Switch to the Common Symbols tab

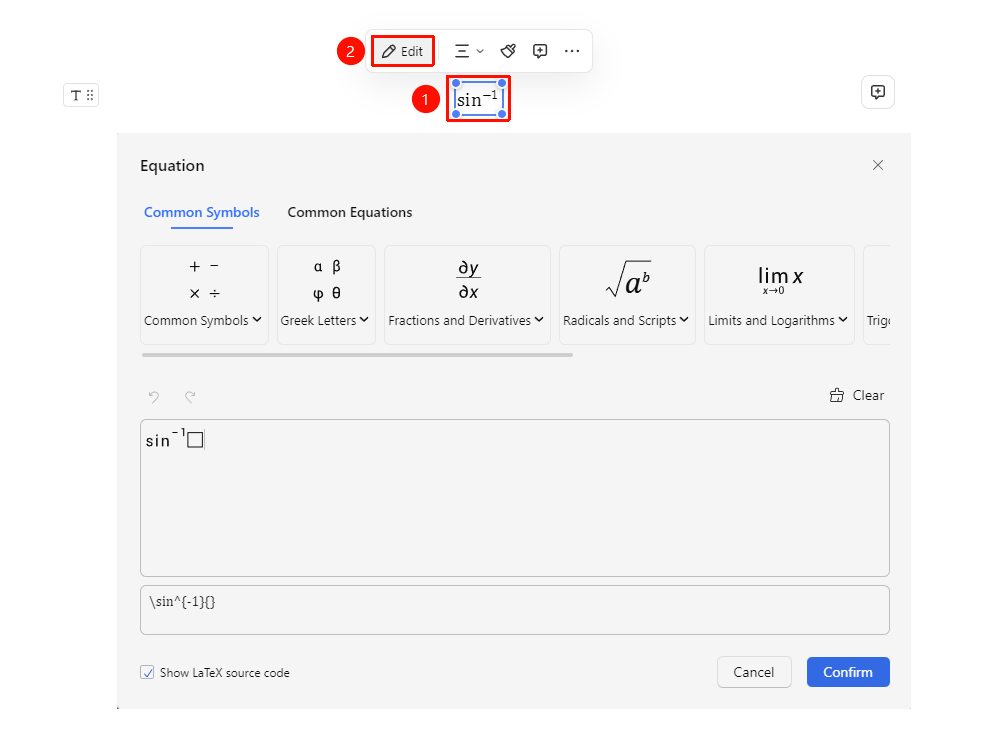click(202, 213)
